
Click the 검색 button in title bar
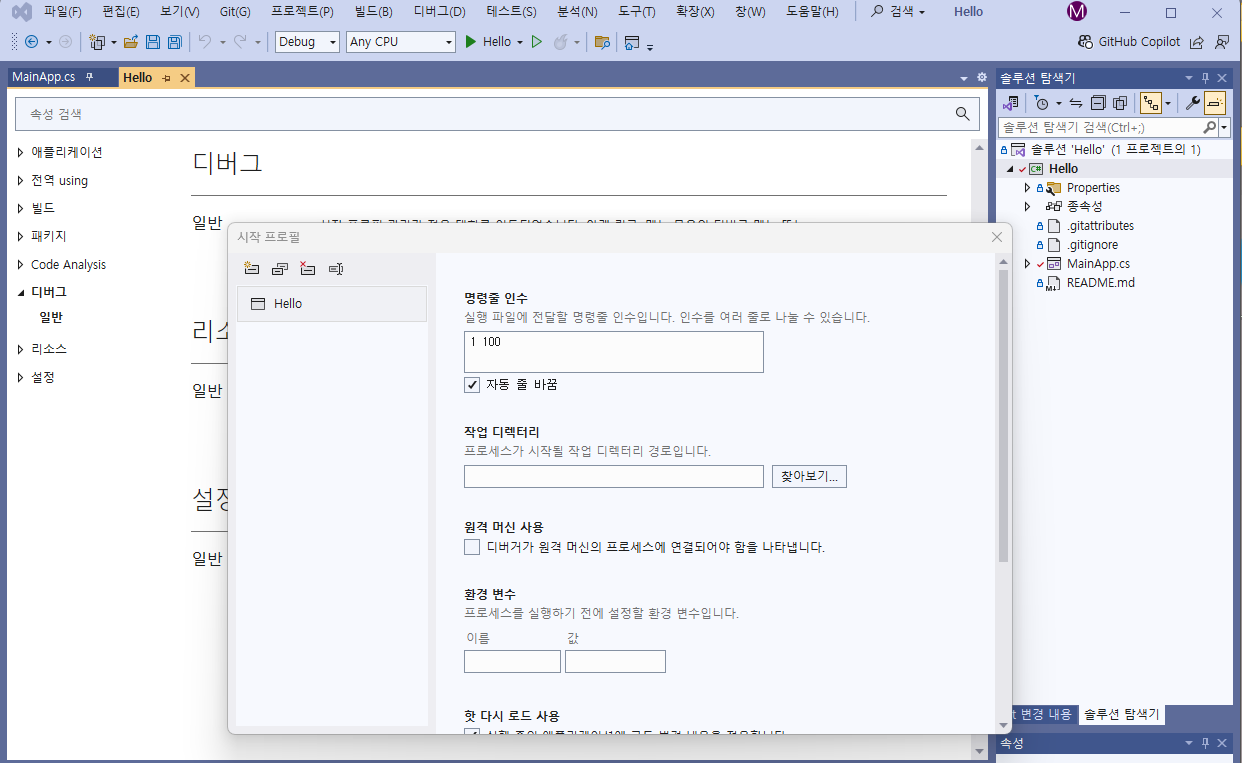coord(898,12)
